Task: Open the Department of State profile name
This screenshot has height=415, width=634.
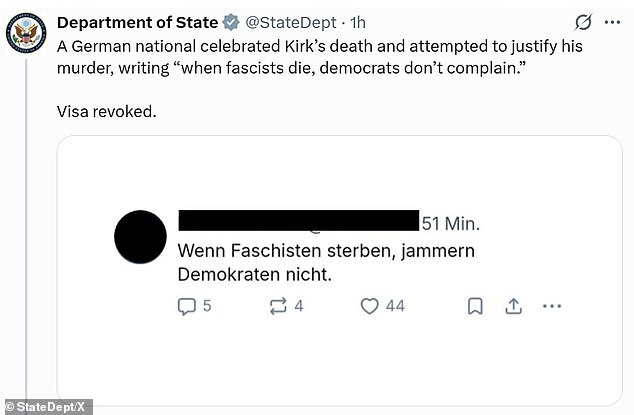Action: [137, 23]
